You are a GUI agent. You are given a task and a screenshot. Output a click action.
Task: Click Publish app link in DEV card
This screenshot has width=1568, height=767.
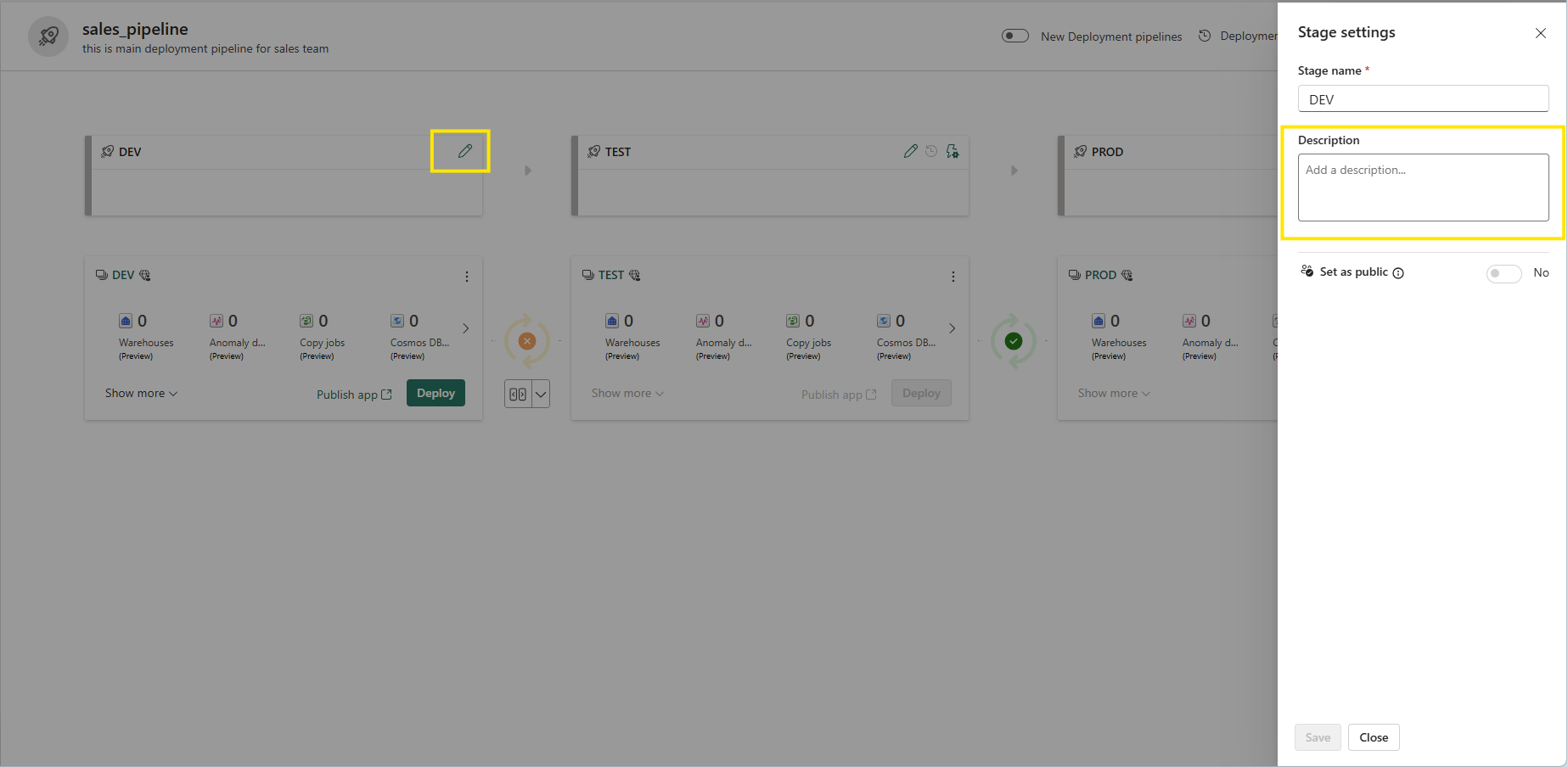pos(354,395)
